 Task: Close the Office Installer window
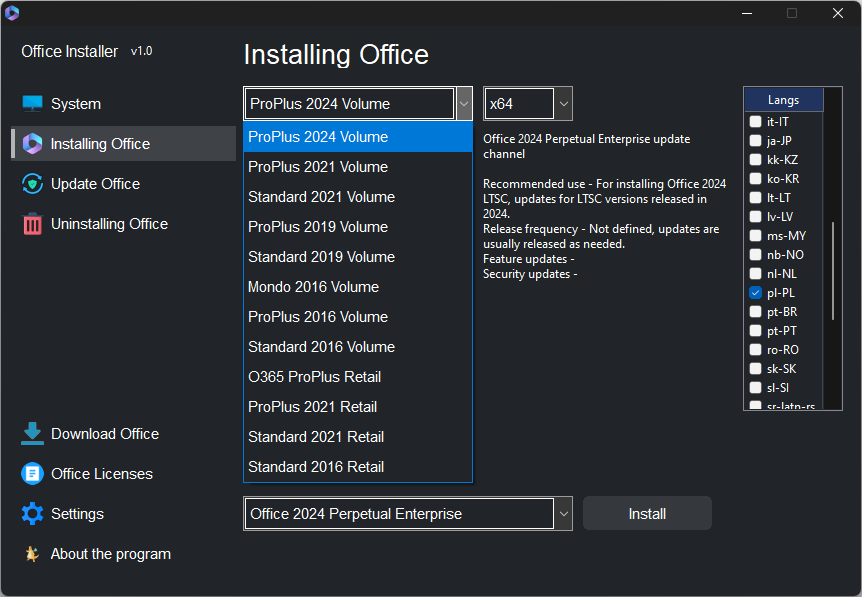(837, 13)
